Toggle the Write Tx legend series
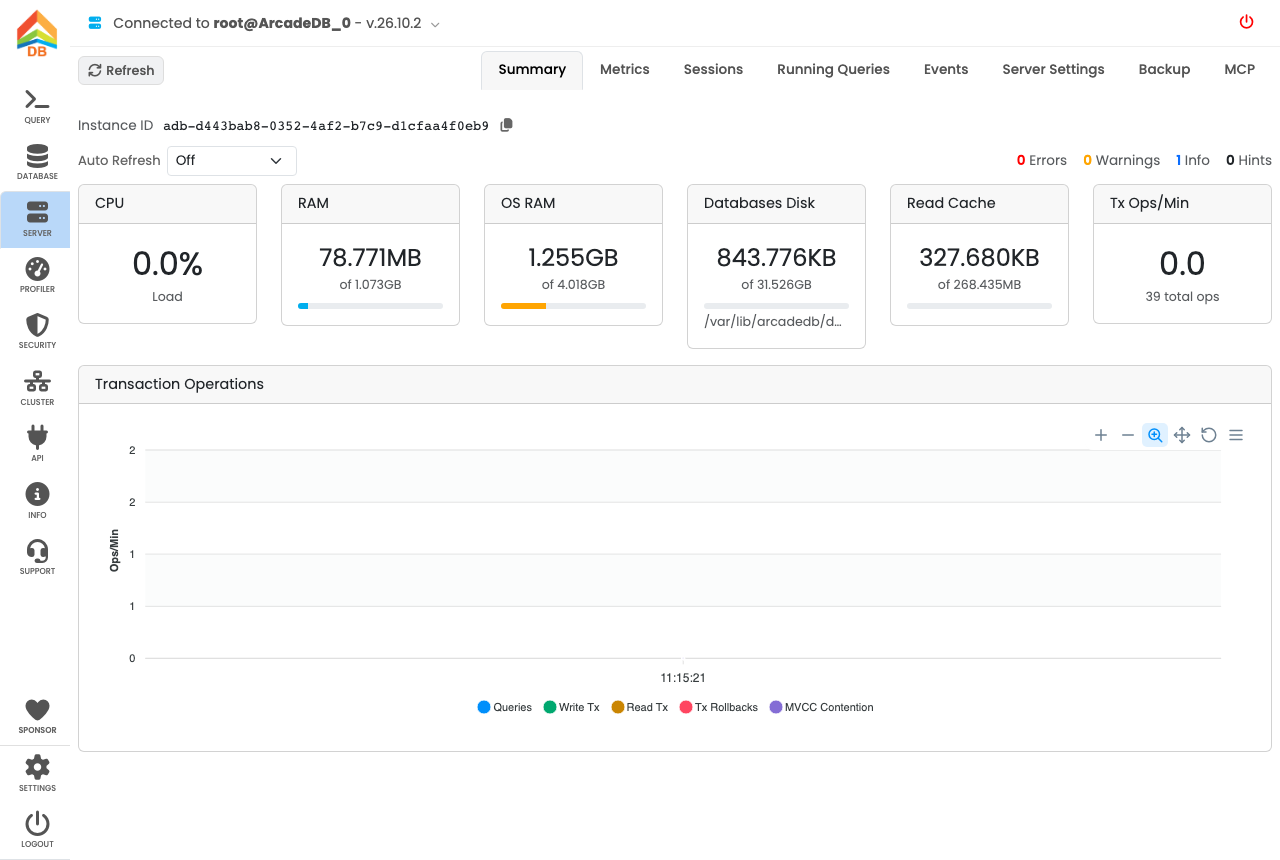The image size is (1280, 860). (x=571, y=707)
